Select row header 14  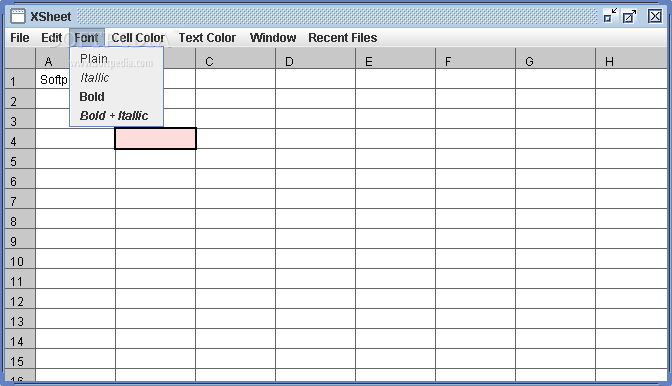20,338
